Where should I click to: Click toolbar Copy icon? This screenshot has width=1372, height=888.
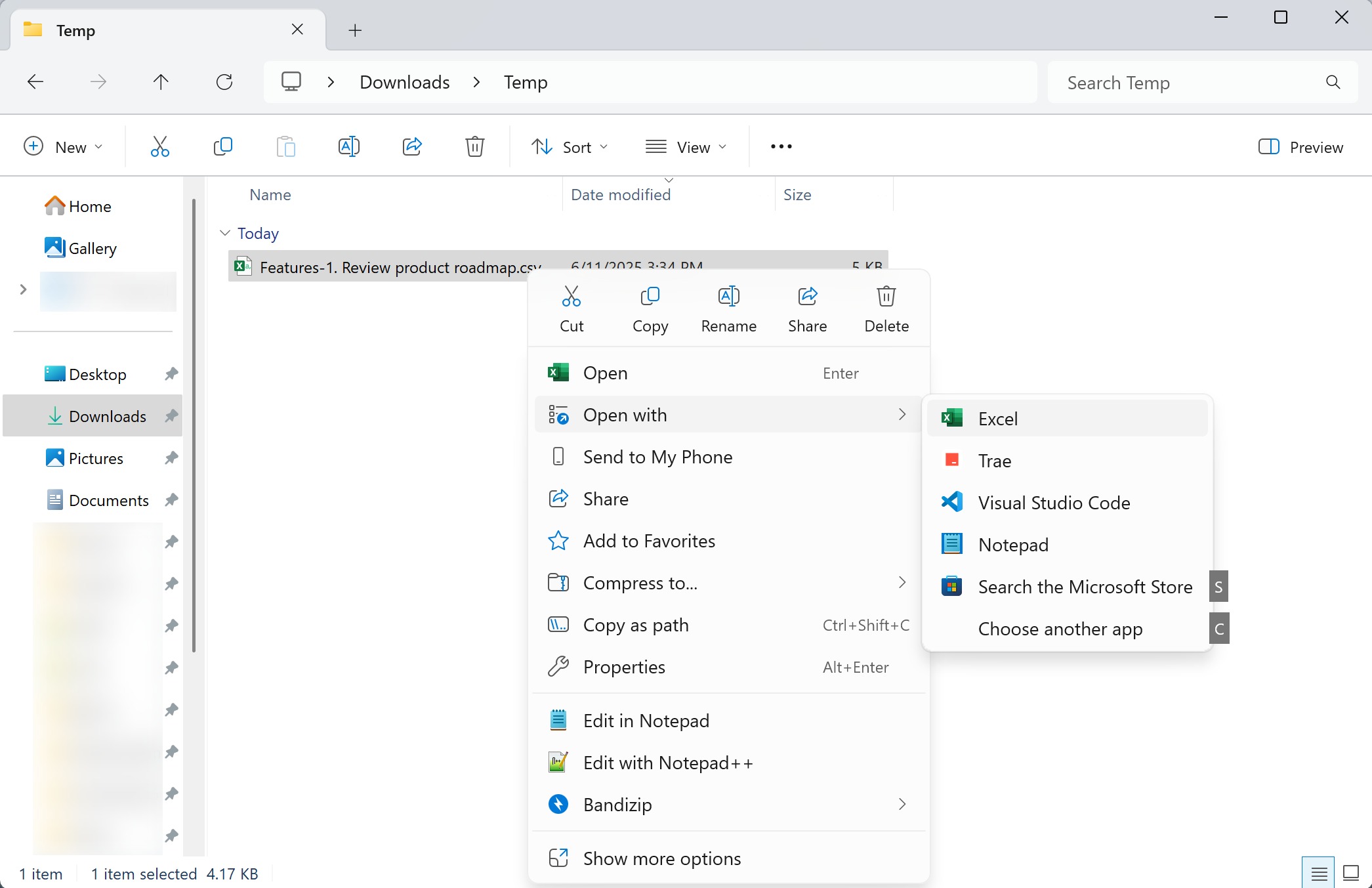tap(223, 146)
